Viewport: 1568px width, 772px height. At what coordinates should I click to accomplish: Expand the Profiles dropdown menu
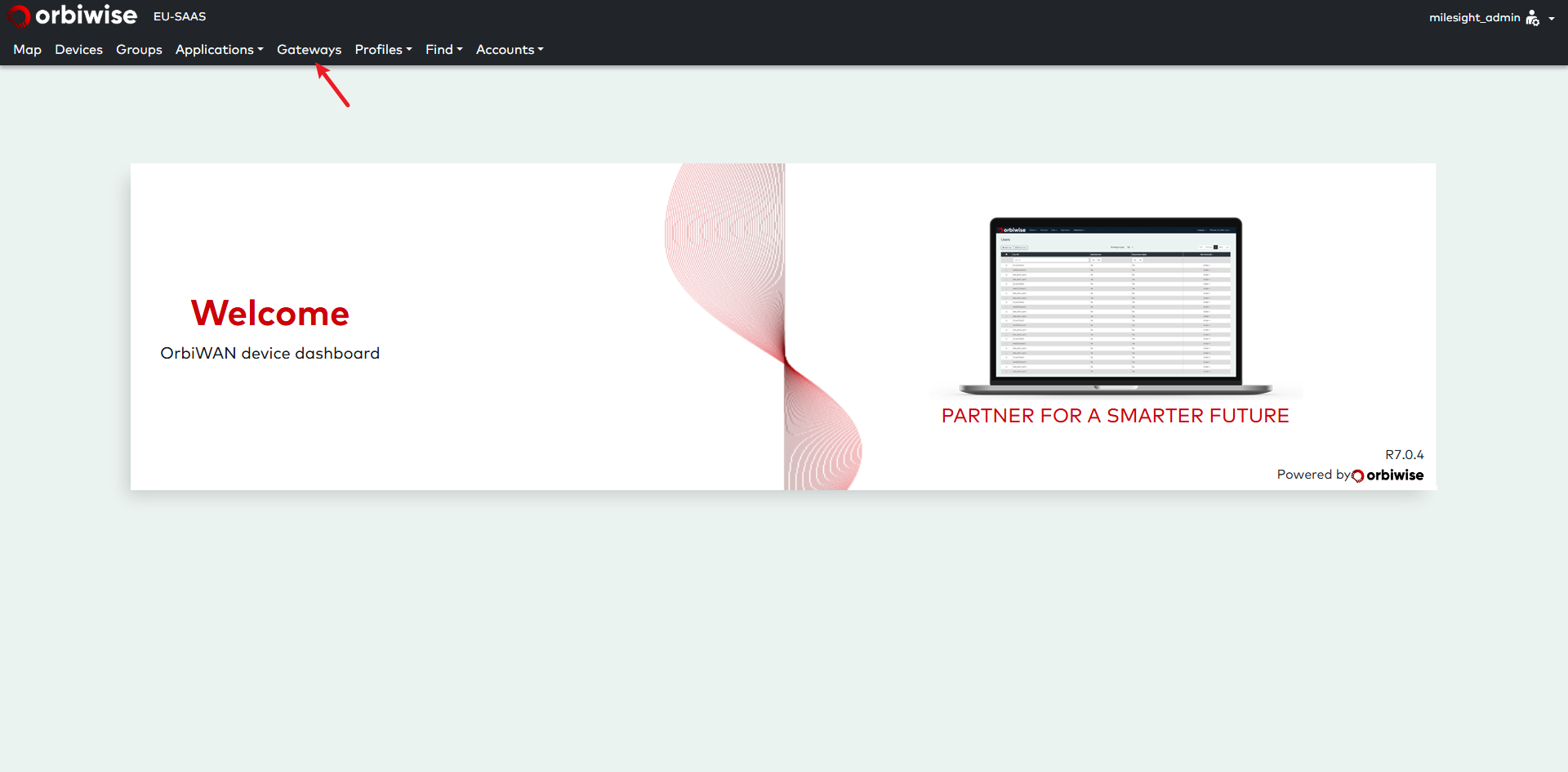coord(383,50)
